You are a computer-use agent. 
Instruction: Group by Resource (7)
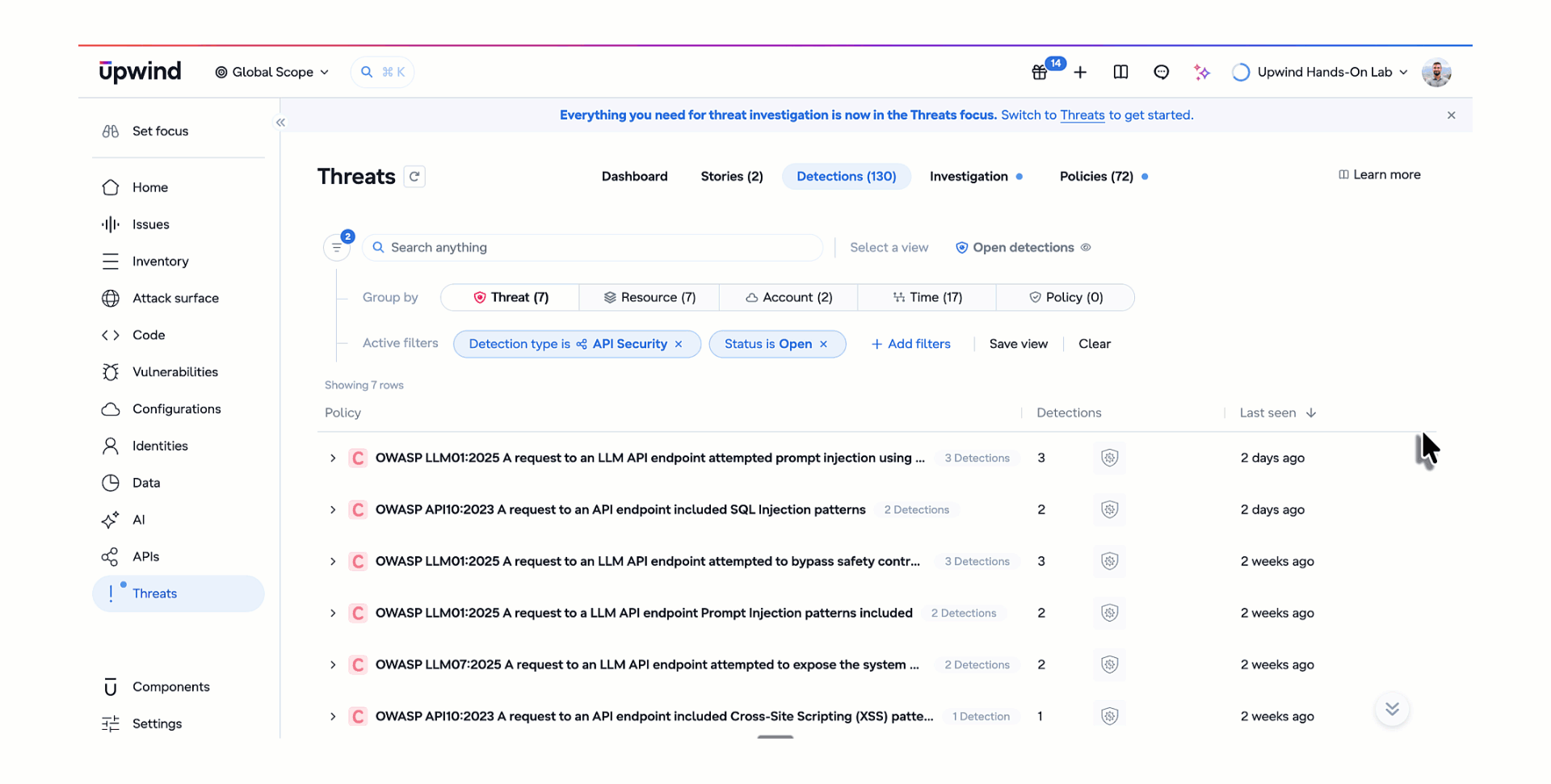(x=649, y=297)
